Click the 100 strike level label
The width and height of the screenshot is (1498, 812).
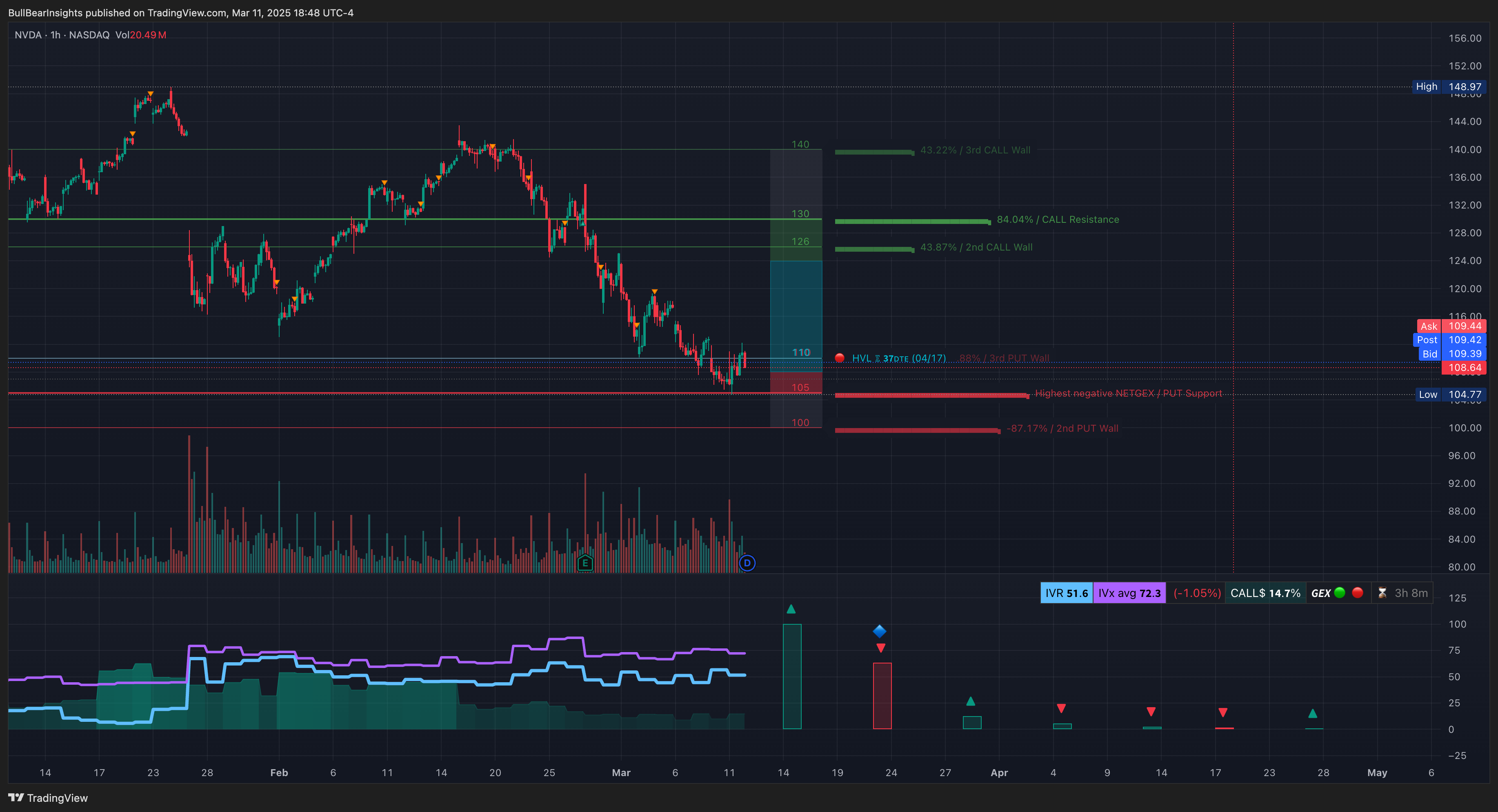click(x=800, y=423)
